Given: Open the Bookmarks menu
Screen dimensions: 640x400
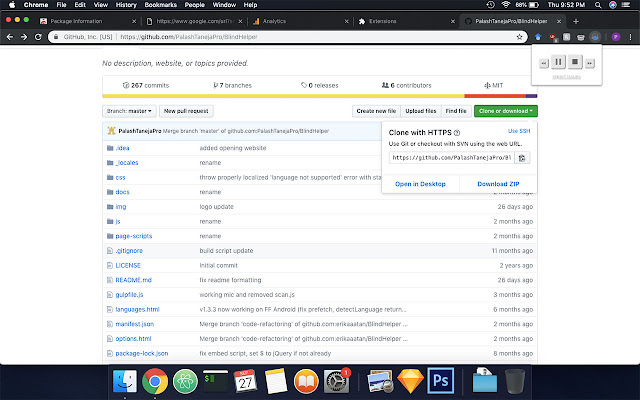Looking at the screenshot, I should pos(160,5).
